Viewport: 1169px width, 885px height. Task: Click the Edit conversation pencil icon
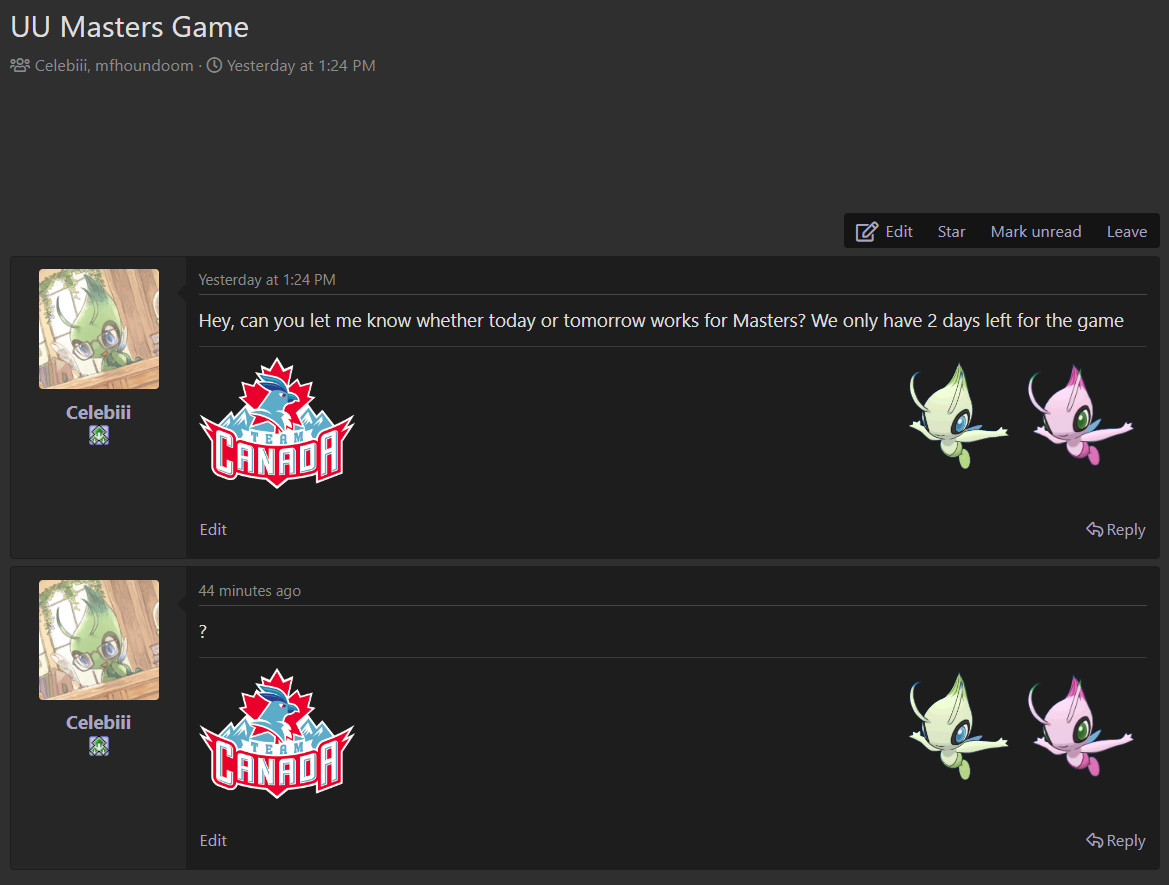pos(866,232)
